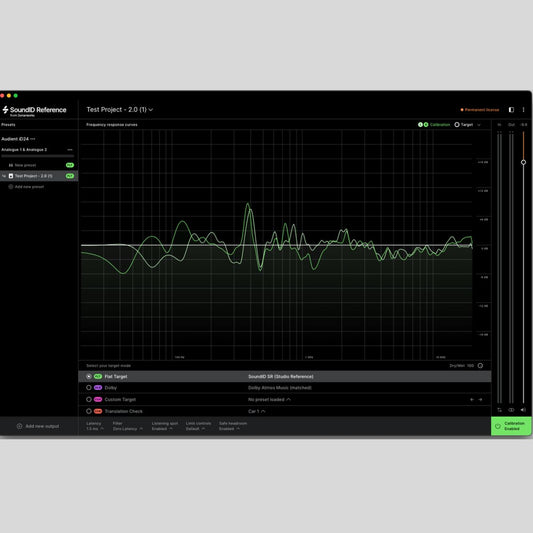Click the speaker mute icon
The width and height of the screenshot is (533, 533).
pyautogui.click(x=523, y=410)
